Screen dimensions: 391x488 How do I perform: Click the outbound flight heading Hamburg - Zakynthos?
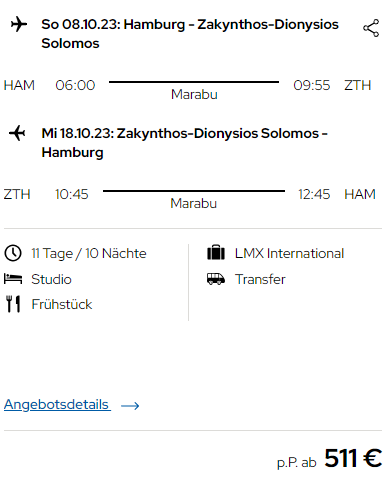(190, 34)
